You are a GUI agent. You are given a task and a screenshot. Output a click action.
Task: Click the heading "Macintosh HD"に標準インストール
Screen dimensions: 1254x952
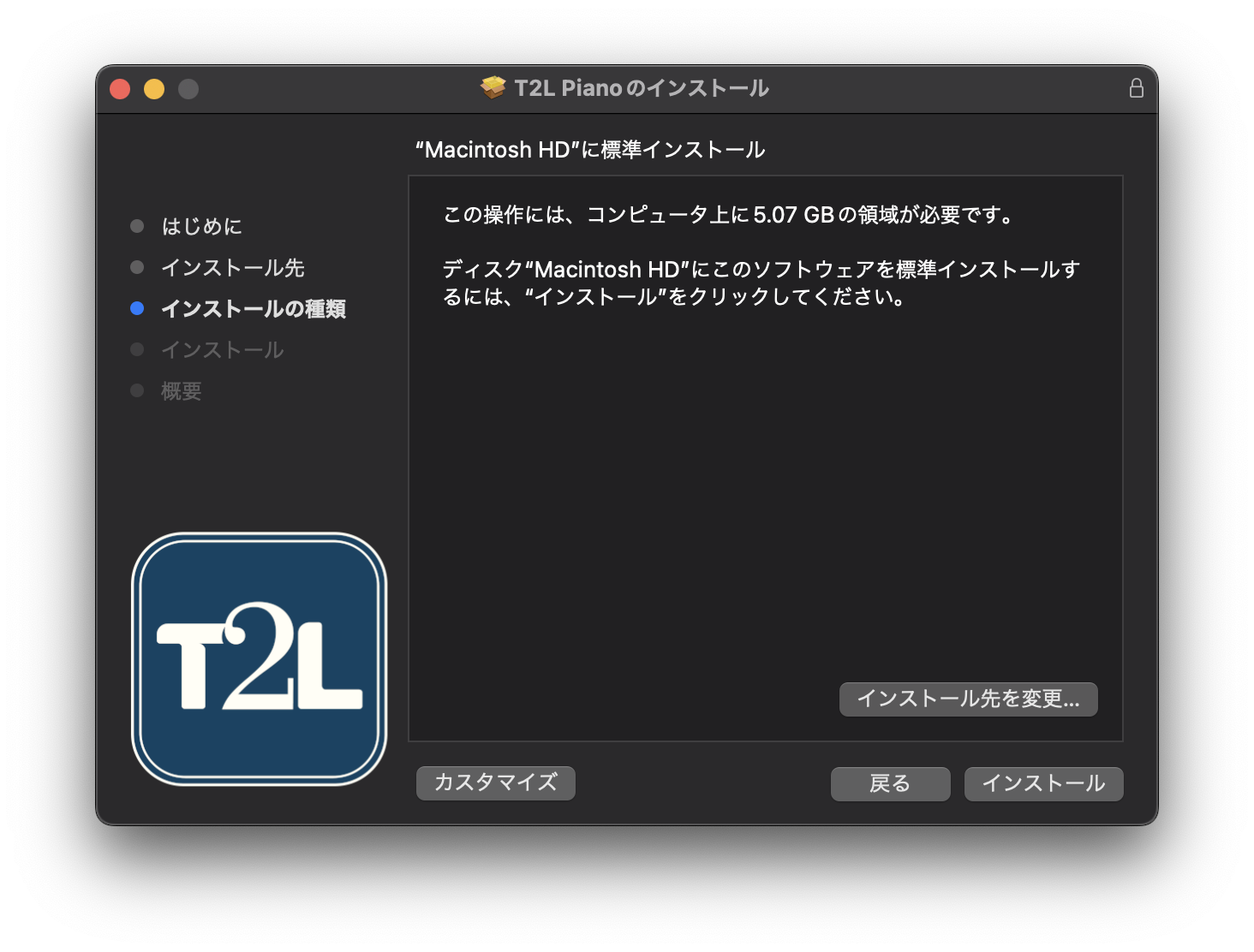(589, 150)
